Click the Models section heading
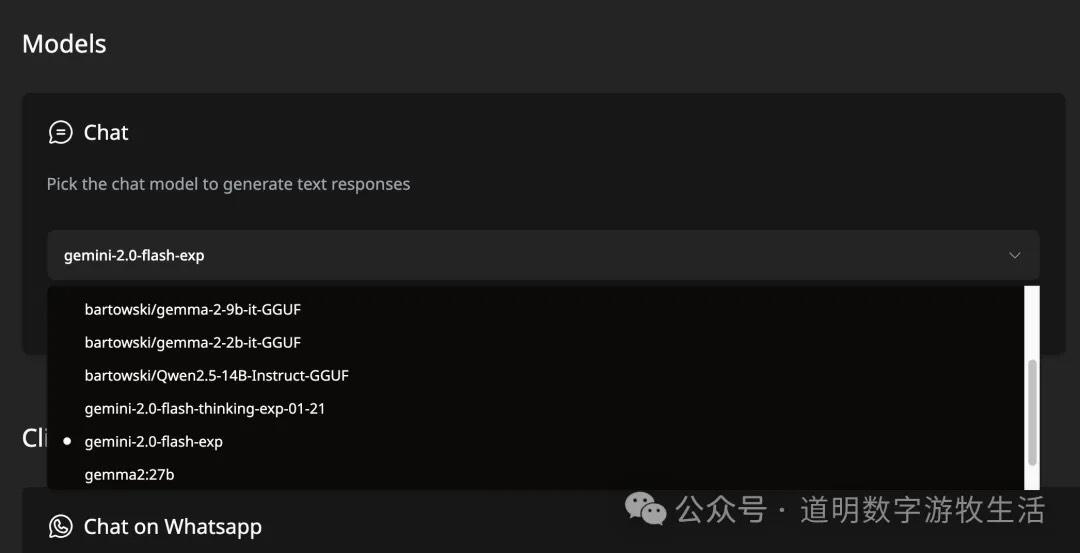This screenshot has width=1080, height=553. click(64, 44)
